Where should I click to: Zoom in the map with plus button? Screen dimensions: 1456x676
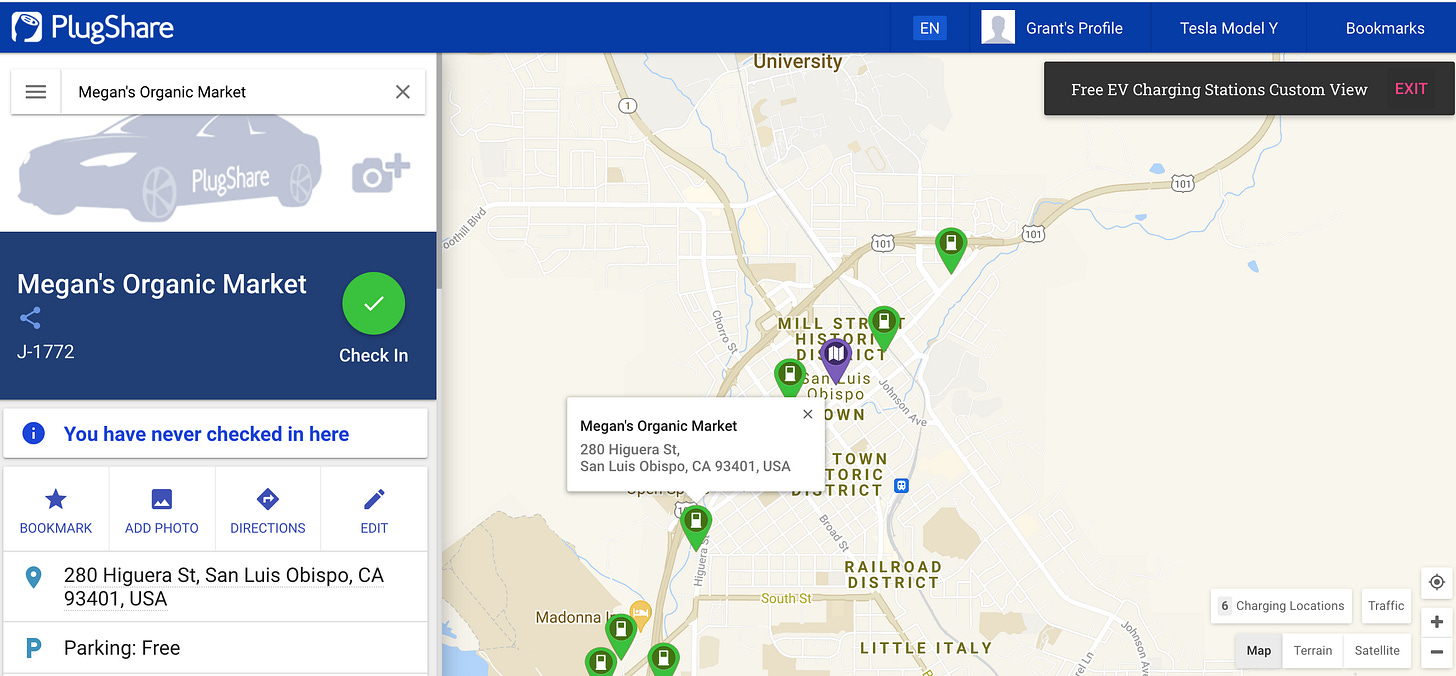click(1437, 622)
